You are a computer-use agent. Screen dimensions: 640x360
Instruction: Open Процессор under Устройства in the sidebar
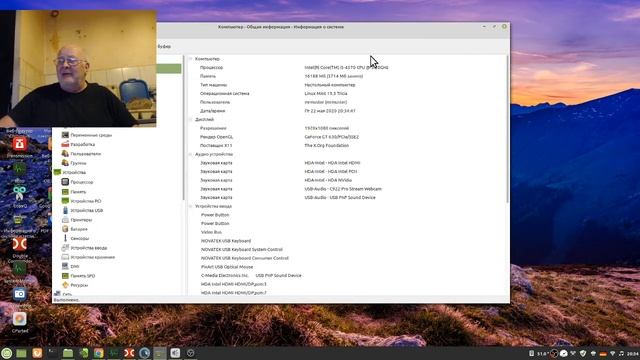click(x=82, y=182)
